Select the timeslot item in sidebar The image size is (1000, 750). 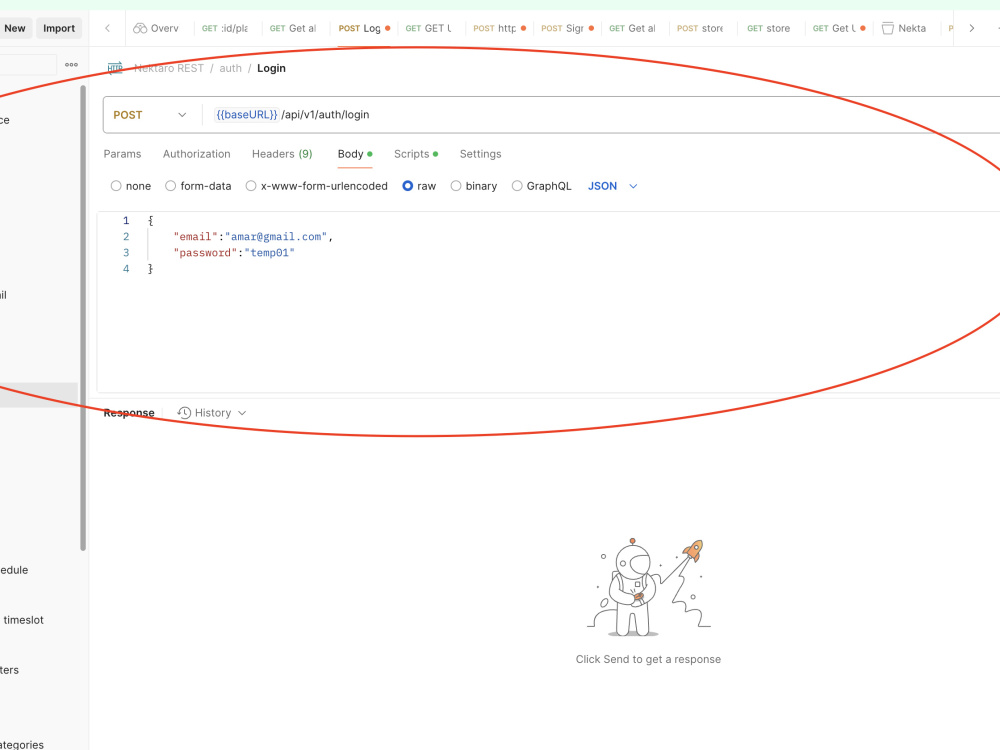point(23,620)
